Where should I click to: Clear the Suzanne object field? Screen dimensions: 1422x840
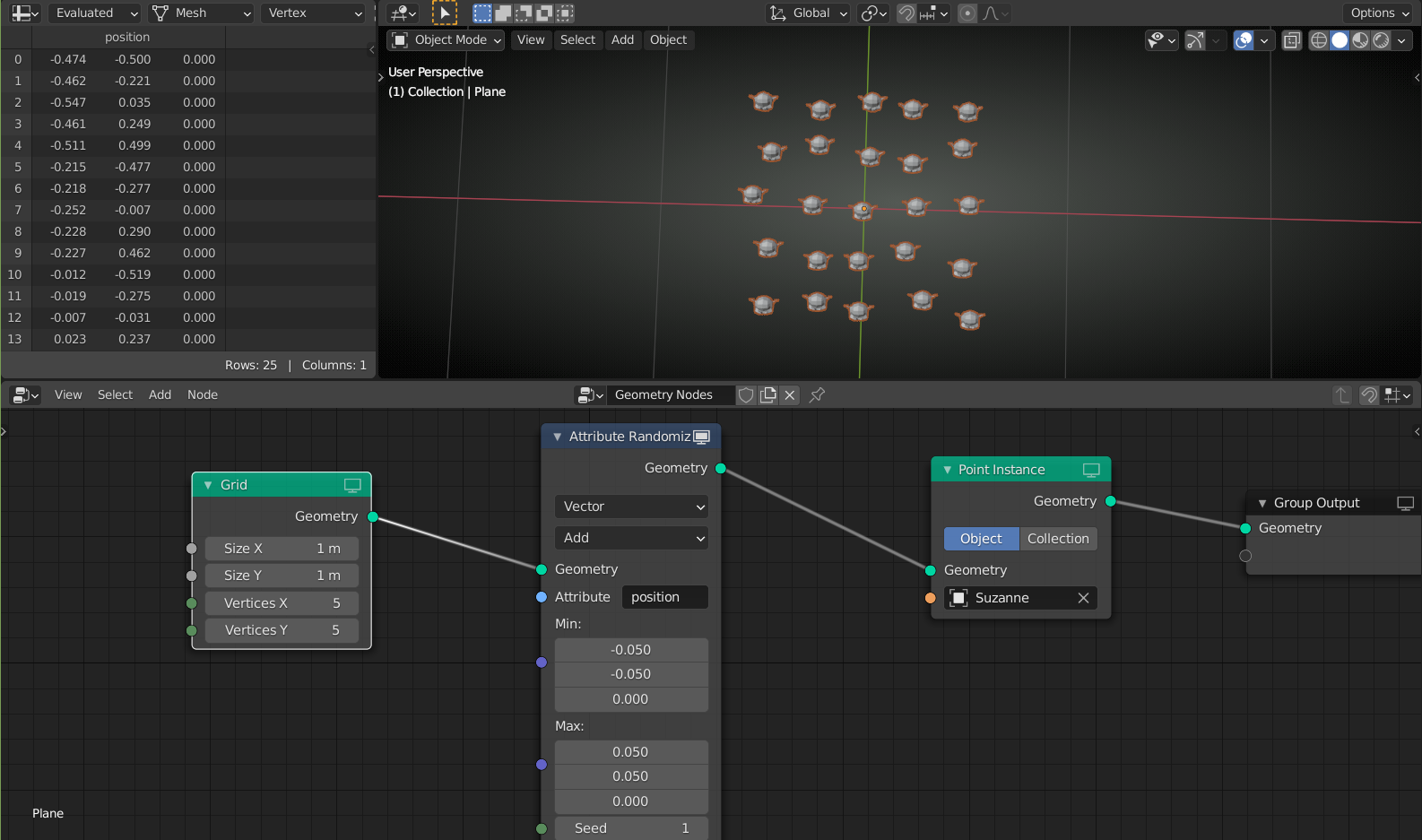(x=1083, y=598)
